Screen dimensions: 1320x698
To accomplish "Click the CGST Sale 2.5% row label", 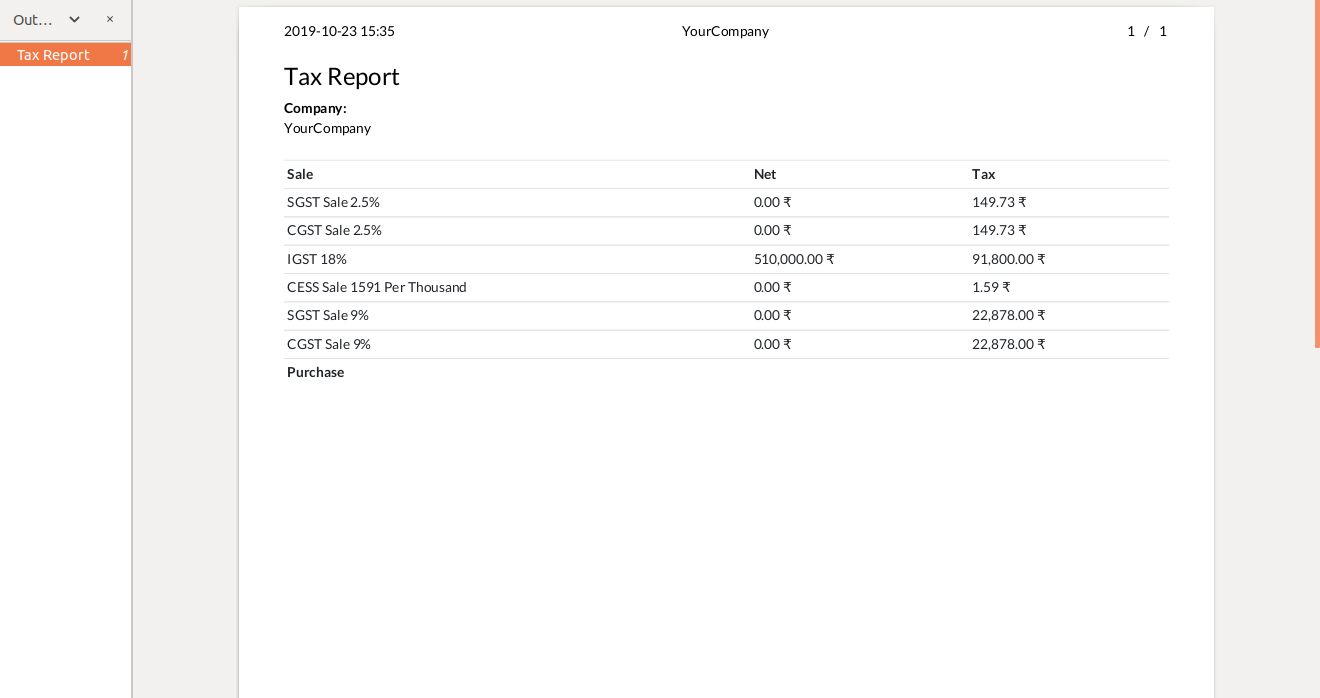I will [x=334, y=230].
